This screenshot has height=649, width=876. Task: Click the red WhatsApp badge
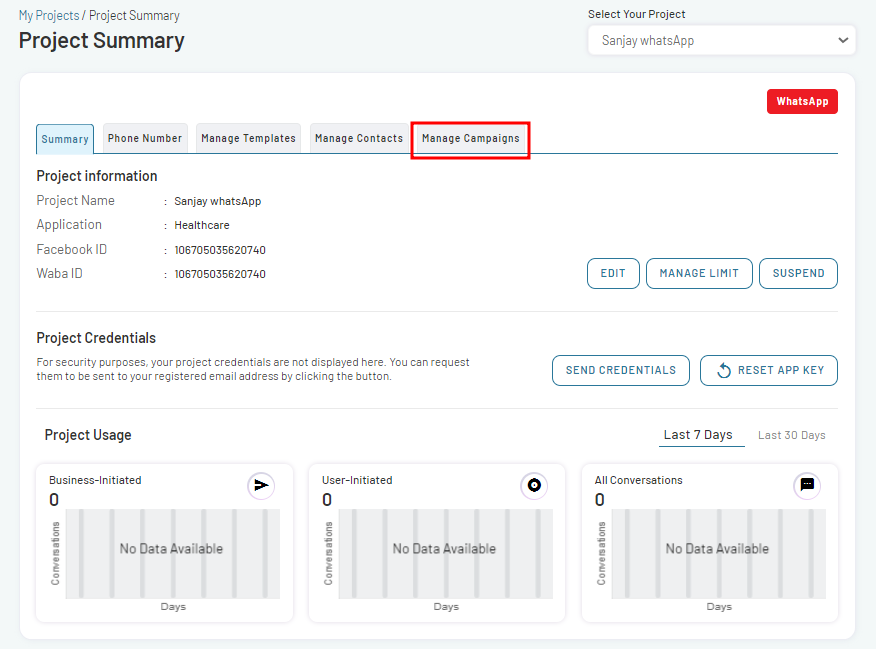tap(802, 101)
